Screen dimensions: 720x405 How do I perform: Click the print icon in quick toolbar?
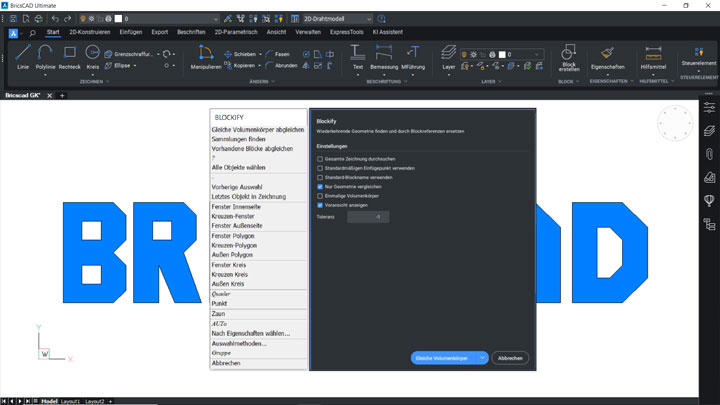pos(39,19)
